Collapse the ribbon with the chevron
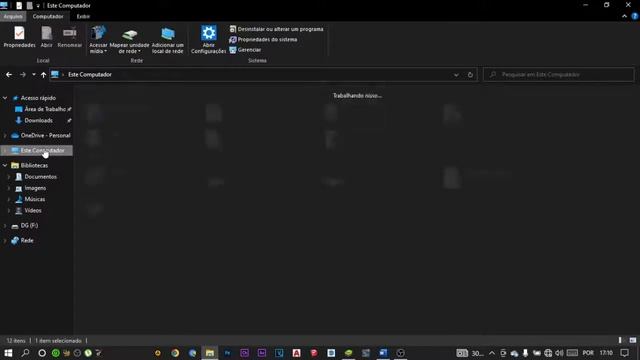The height and width of the screenshot is (360, 640). tap(624, 16)
